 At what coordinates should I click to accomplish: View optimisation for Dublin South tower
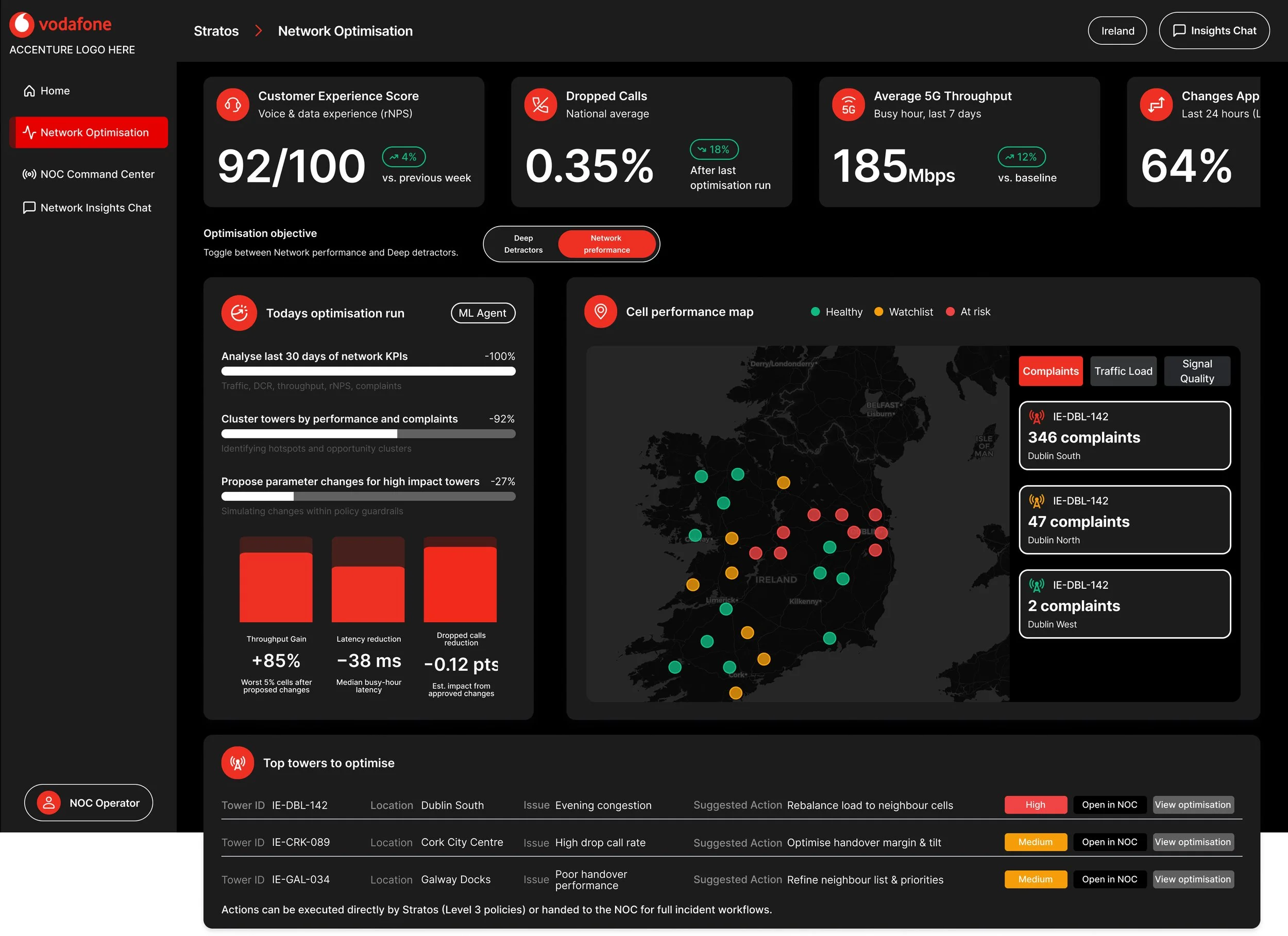pyautogui.click(x=1193, y=805)
